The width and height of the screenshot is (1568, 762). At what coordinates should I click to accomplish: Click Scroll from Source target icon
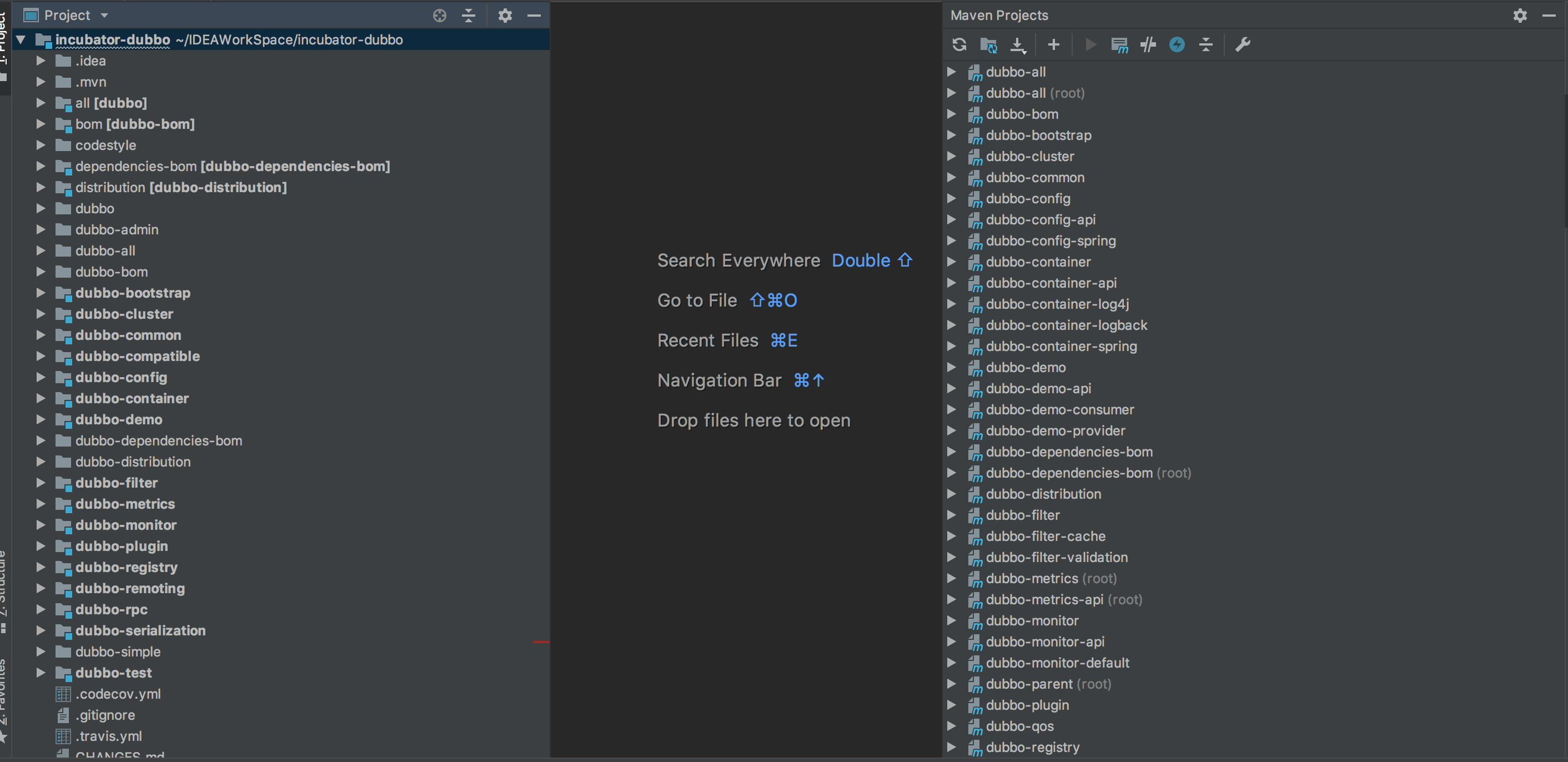(440, 15)
